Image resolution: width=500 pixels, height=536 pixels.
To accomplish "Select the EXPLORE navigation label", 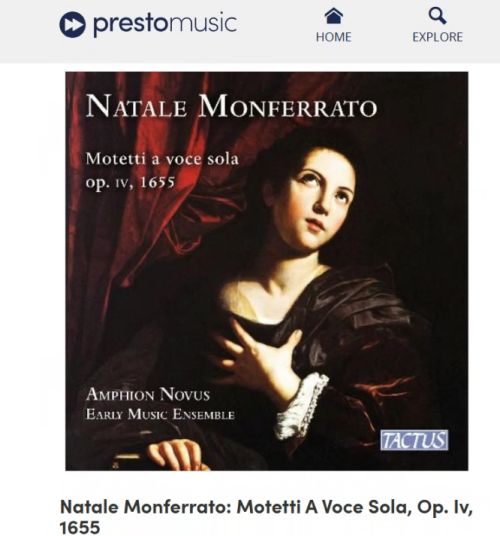I will point(437,37).
